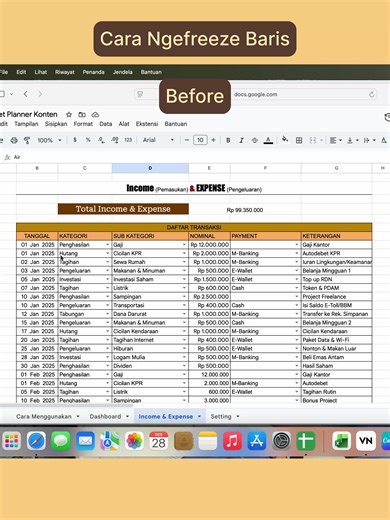Open Safari Jendela menu
This screenshot has width=390, height=520.
pyautogui.click(x=123, y=72)
